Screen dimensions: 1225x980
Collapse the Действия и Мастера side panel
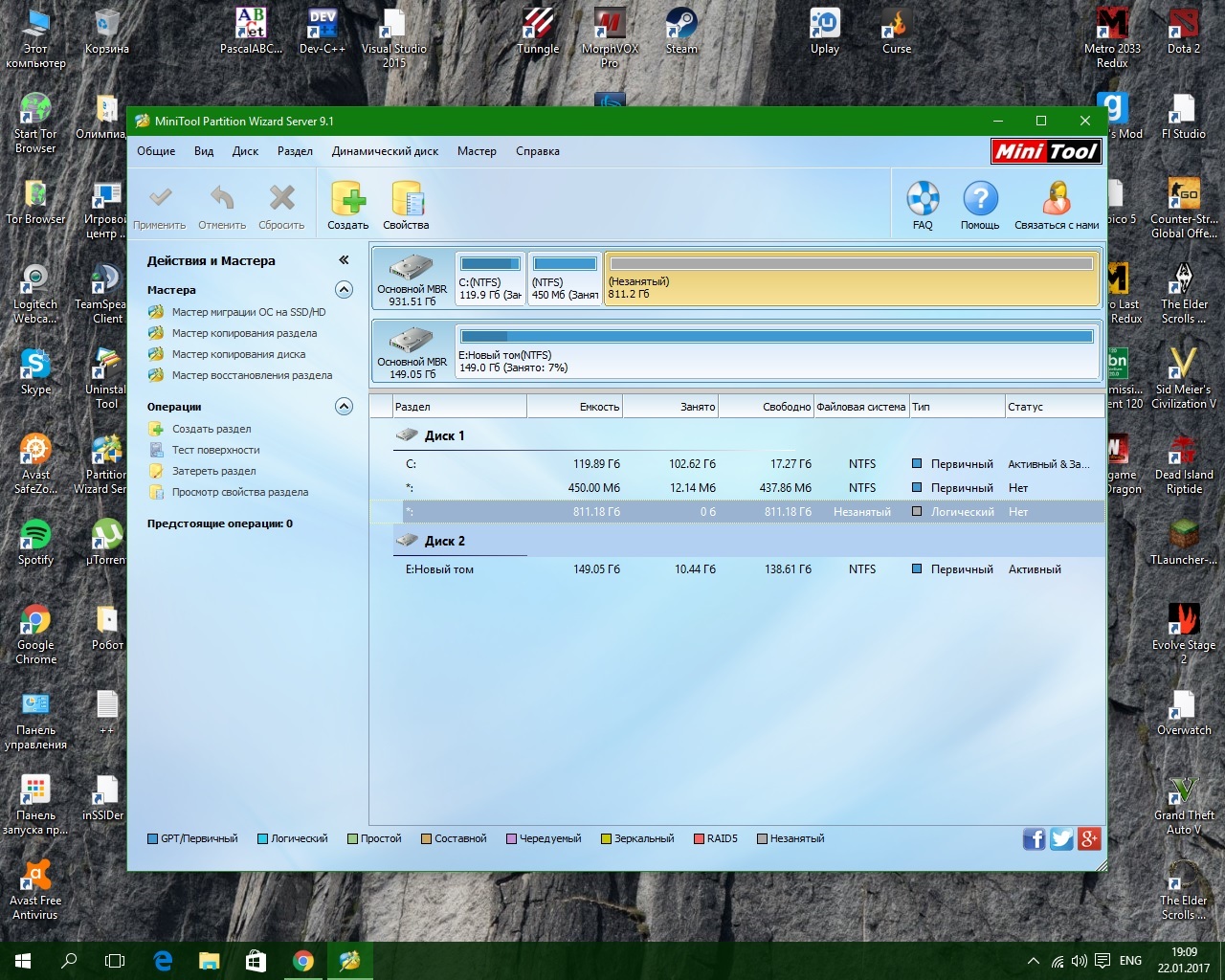pos(344,260)
